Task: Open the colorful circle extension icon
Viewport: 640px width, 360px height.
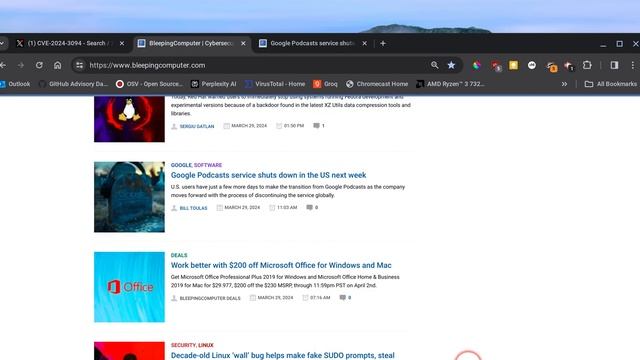Action: [x=477, y=65]
